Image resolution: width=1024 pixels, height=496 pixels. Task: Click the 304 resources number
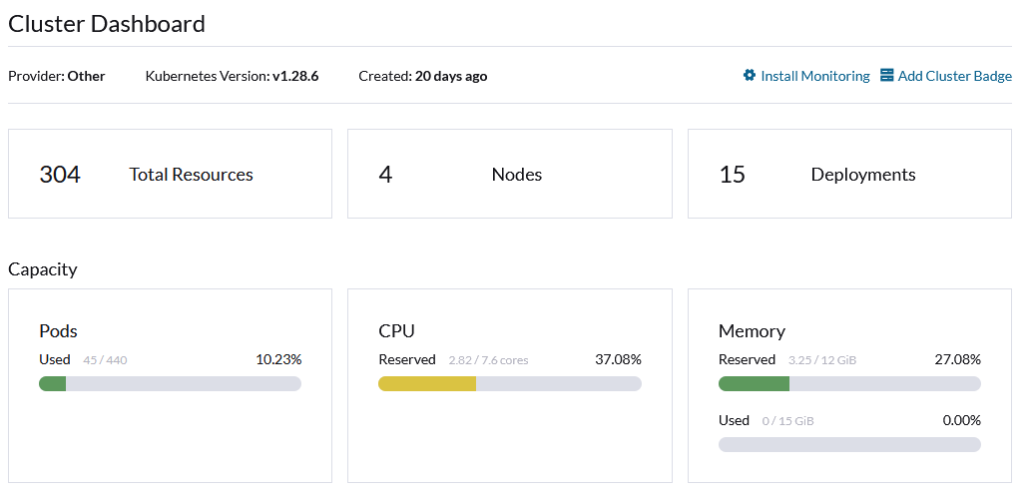pos(59,175)
